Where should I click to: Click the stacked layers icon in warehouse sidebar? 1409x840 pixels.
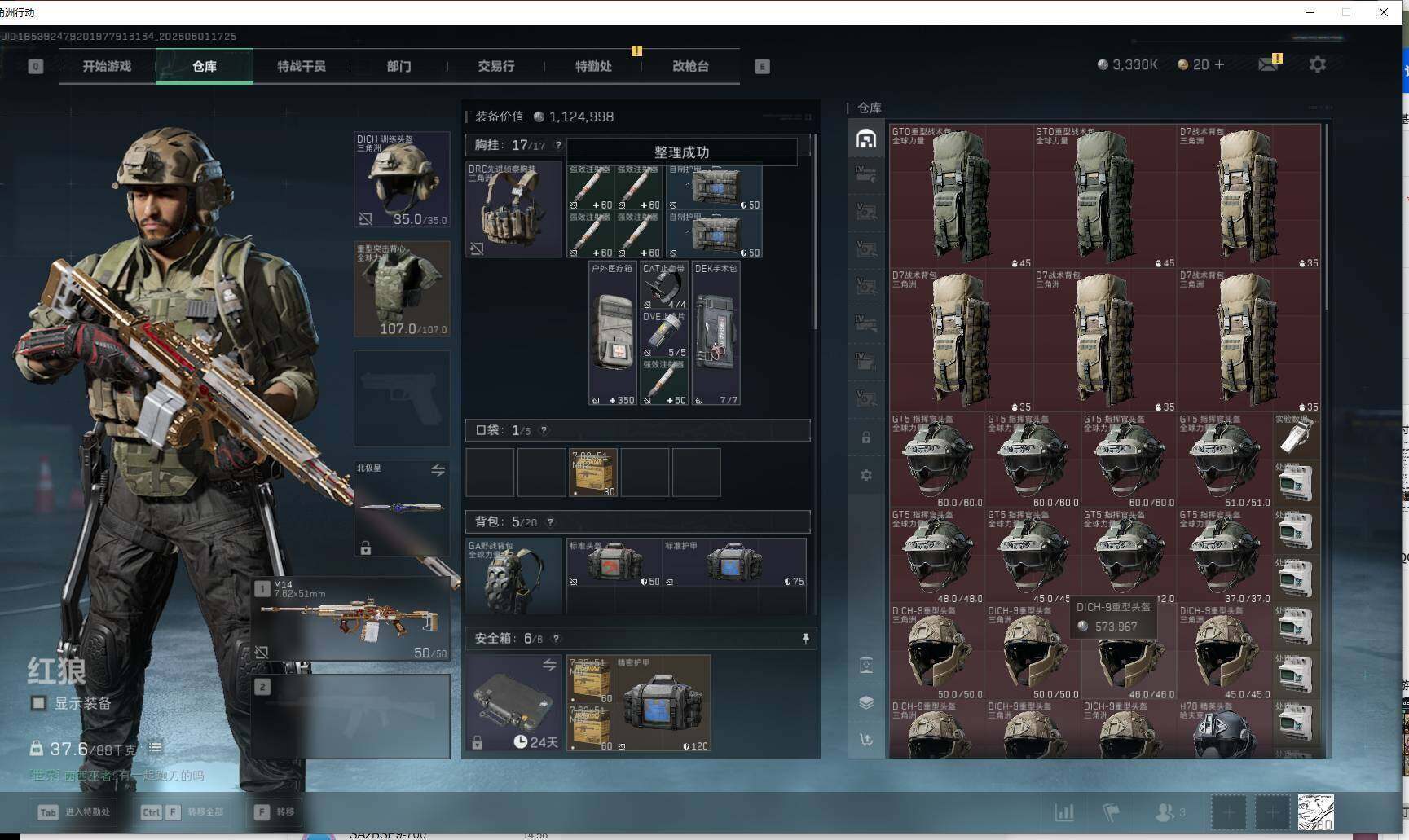pos(866,702)
